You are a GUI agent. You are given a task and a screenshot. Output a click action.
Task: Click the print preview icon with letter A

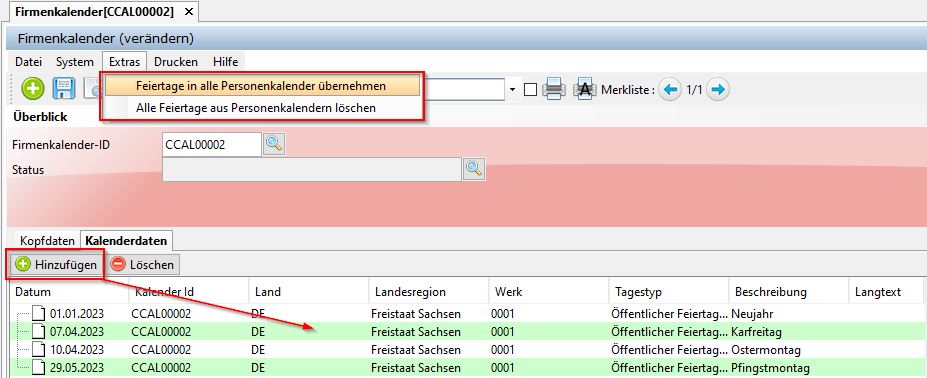[x=585, y=89]
